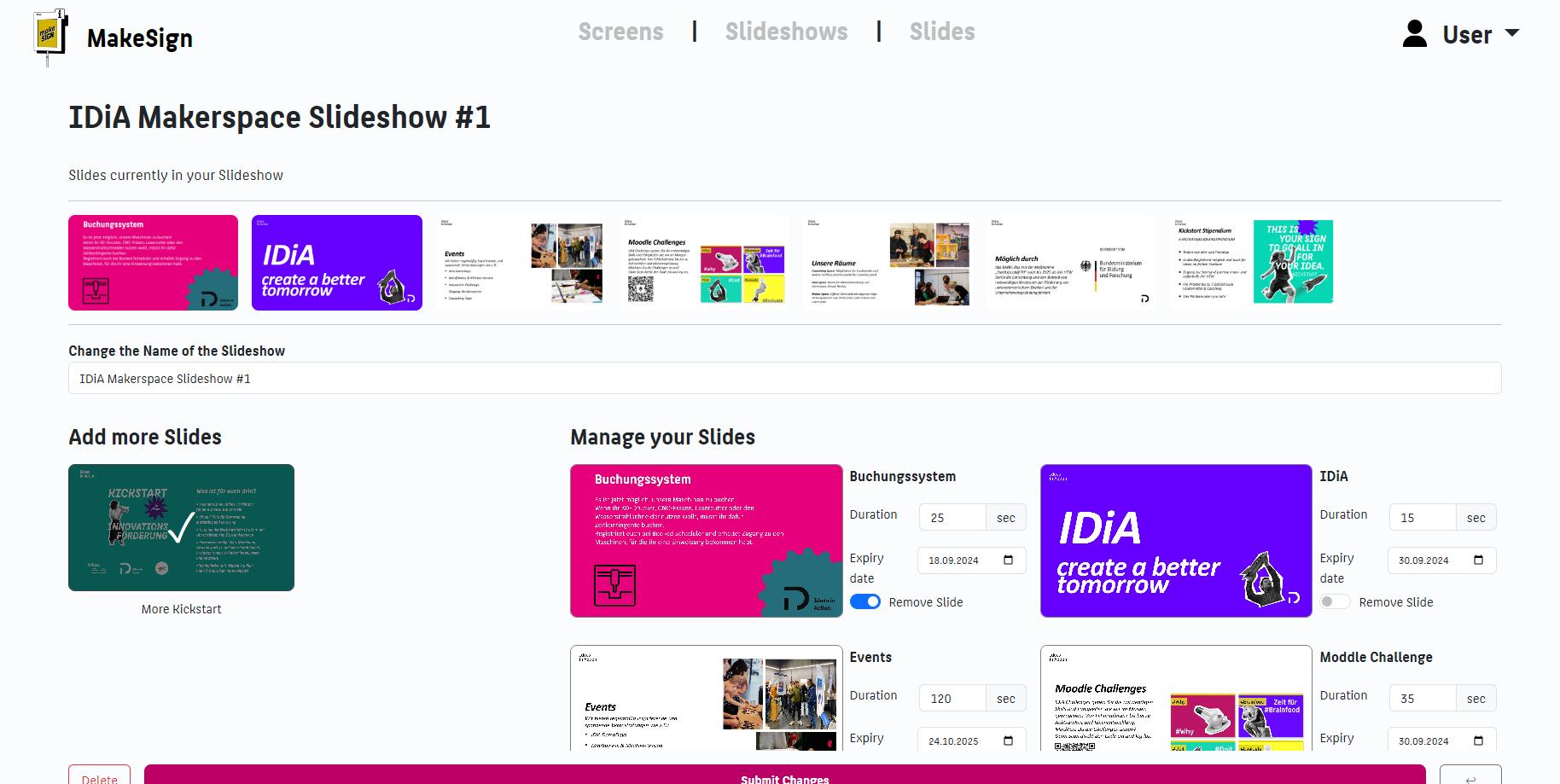Go to the Slideshows tab
1560x784 pixels.
[x=786, y=32]
